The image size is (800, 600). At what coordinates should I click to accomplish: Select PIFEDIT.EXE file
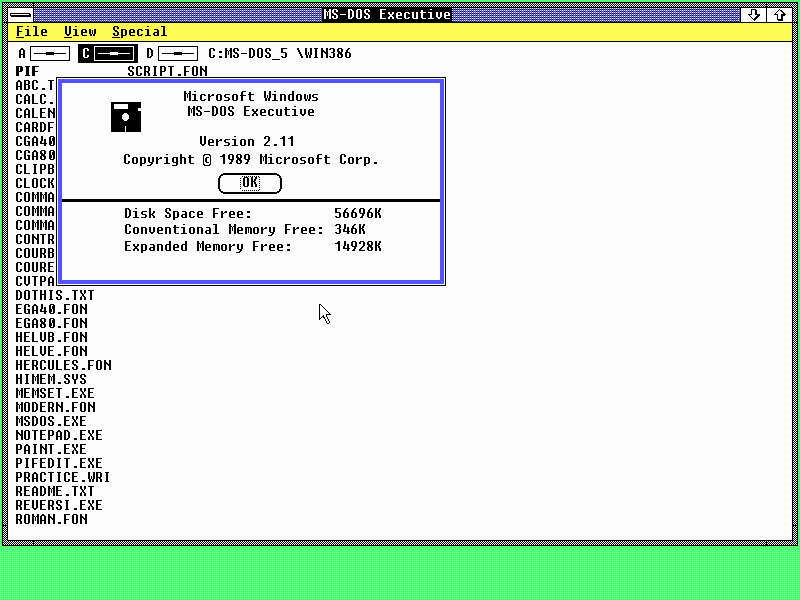pyautogui.click(x=59, y=463)
